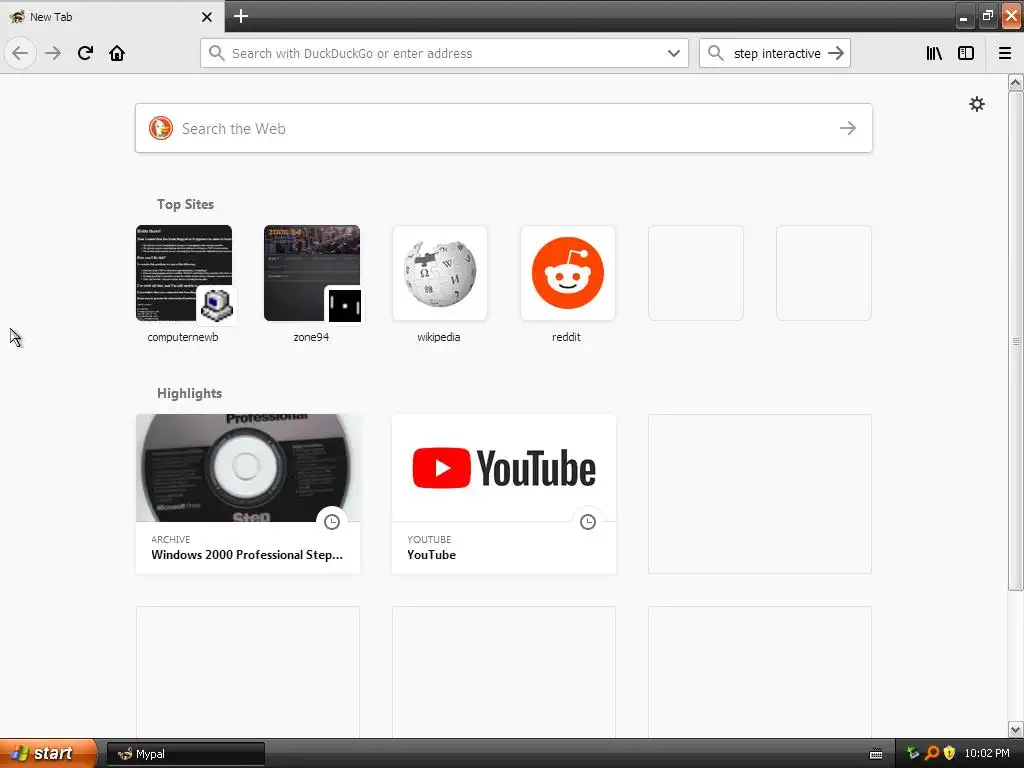Open the Windows Start menu
The image size is (1024, 768).
tap(48, 753)
